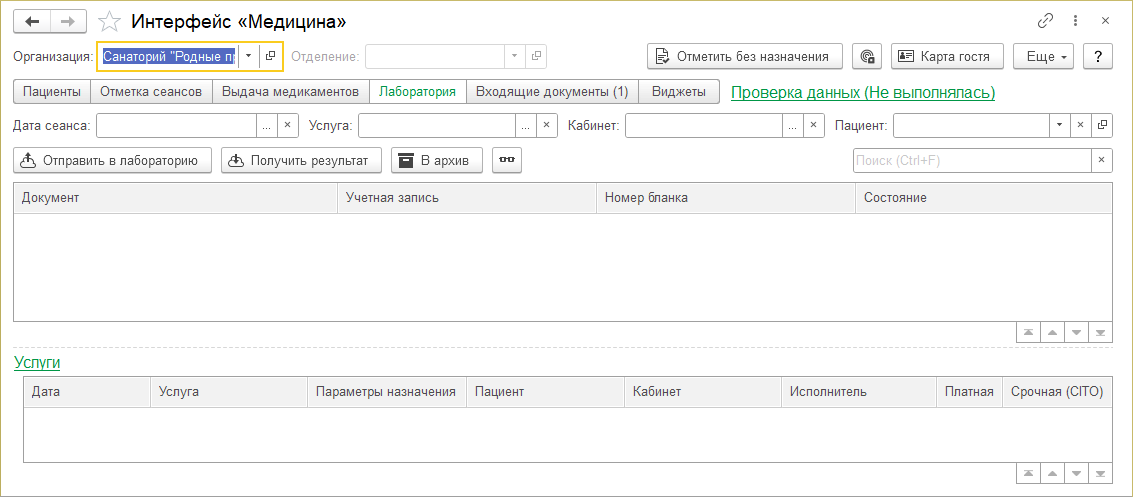Open the question mark help button

[1098, 56]
